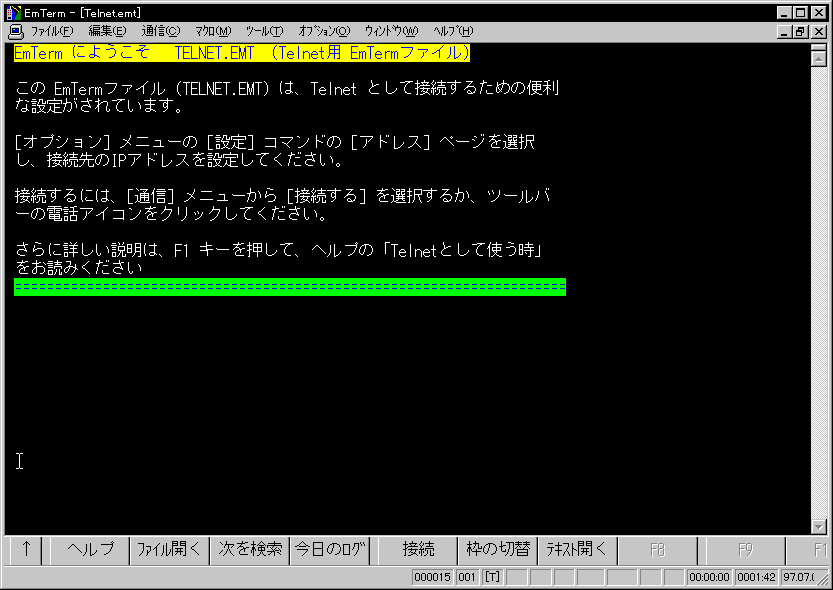Screen dimensions: 833x590
Task: Click the 接続 function key button
Action: pos(418,549)
